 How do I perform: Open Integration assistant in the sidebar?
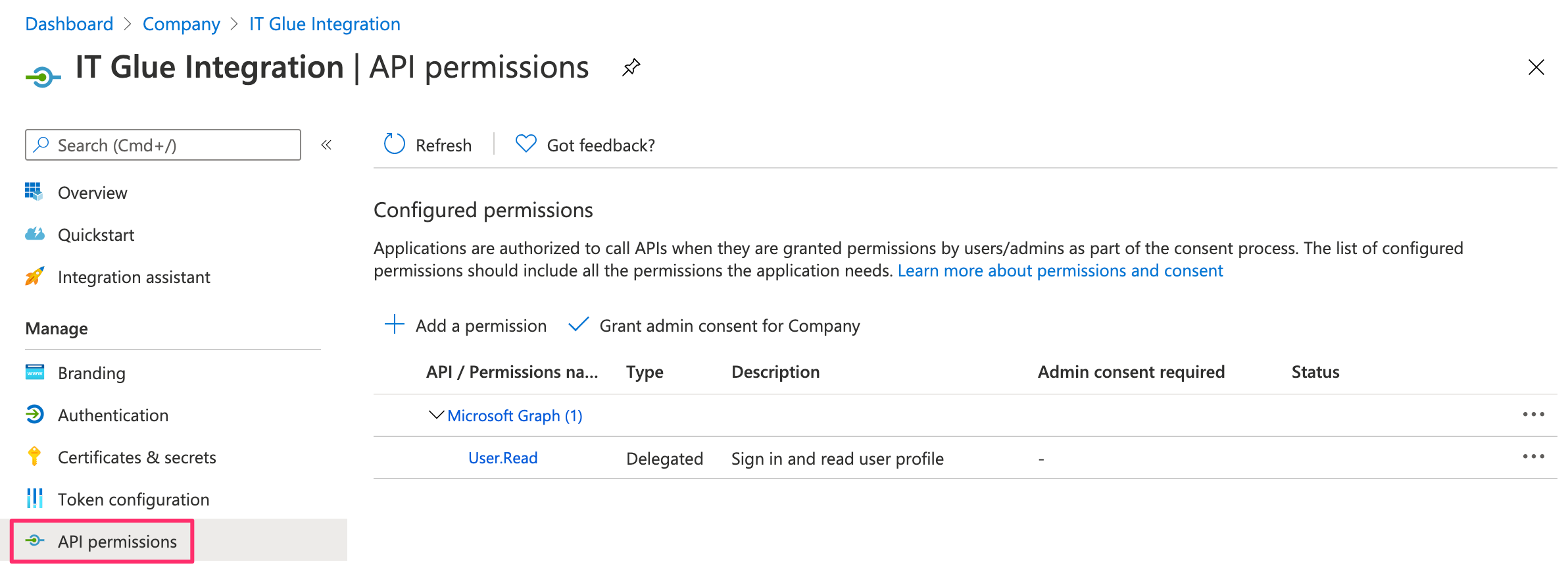134,277
